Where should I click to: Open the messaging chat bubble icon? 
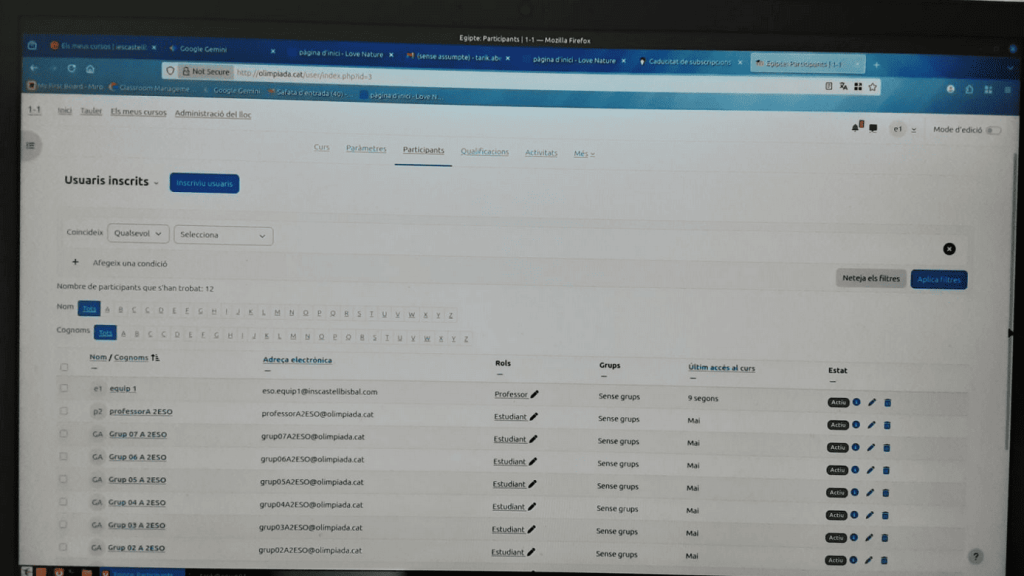point(873,128)
